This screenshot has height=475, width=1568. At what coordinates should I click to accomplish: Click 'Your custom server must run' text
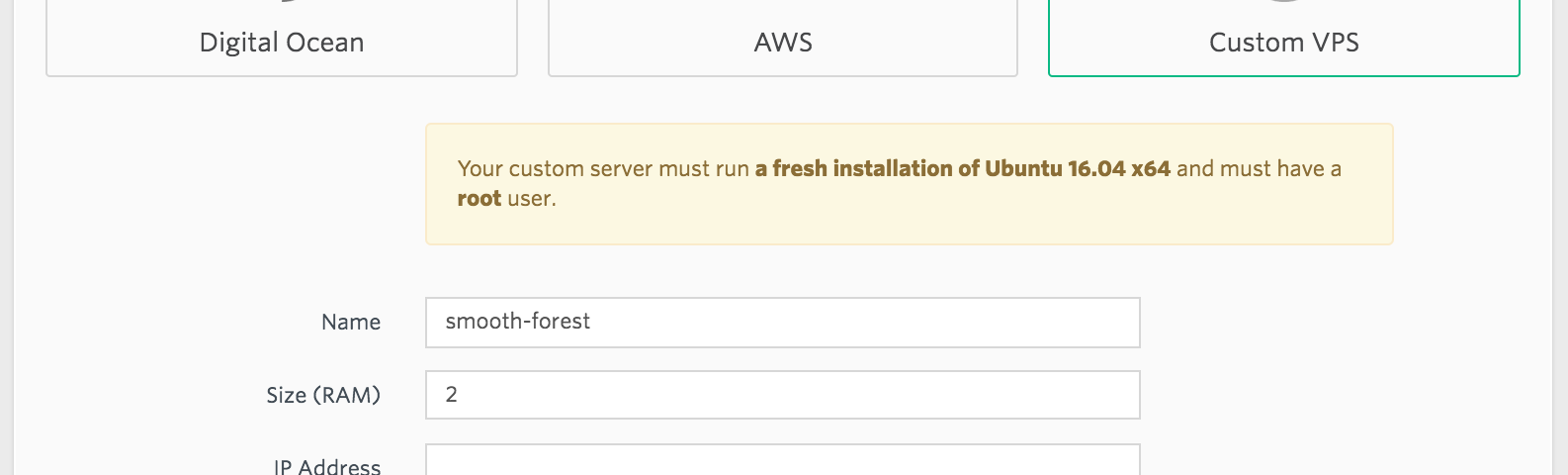[x=603, y=168]
